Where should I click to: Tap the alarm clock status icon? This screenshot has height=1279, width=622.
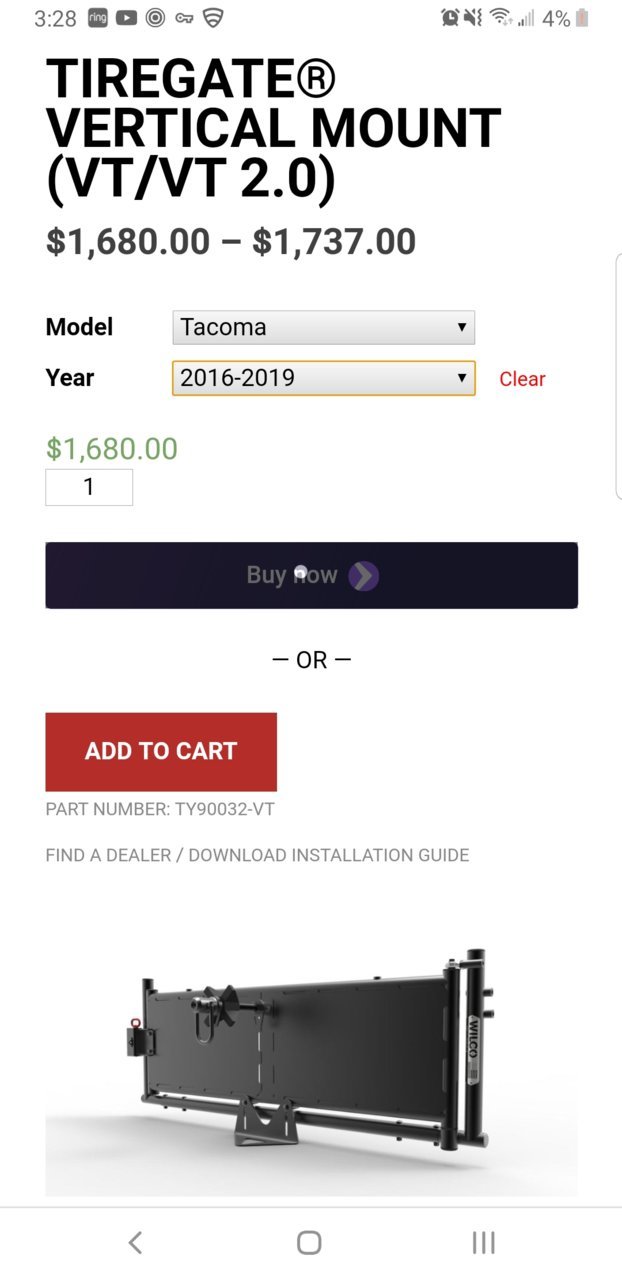pos(450,18)
